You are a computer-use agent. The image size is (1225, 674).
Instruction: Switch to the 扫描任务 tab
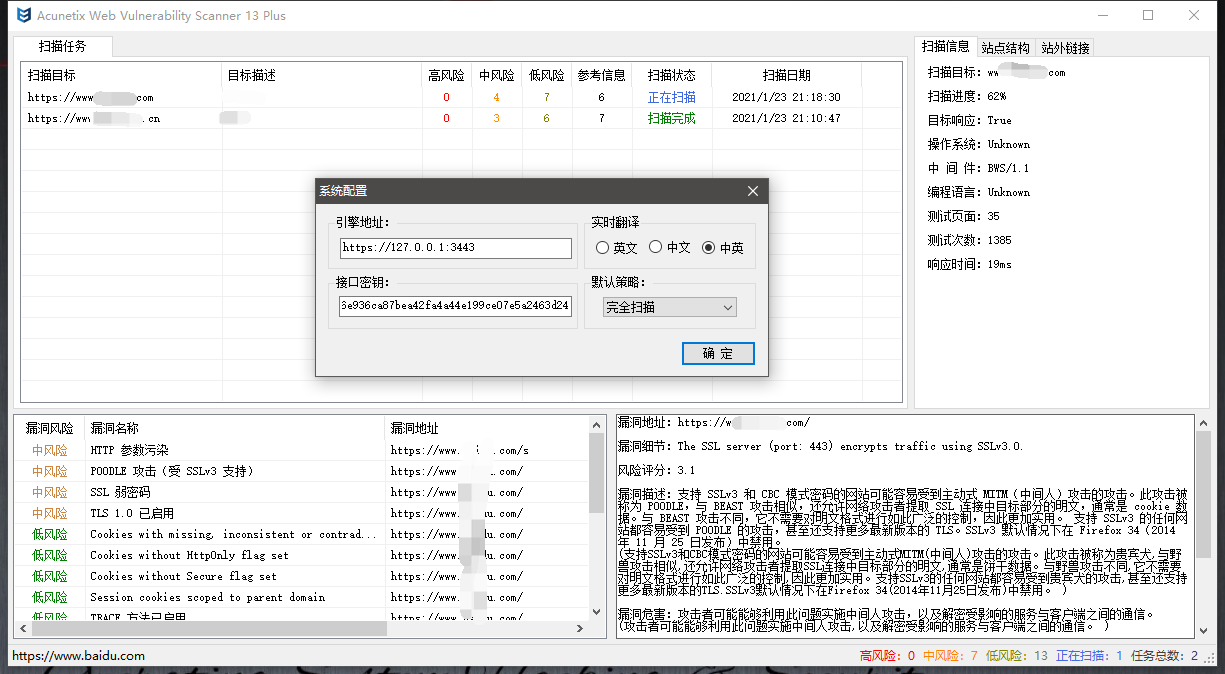(63, 46)
